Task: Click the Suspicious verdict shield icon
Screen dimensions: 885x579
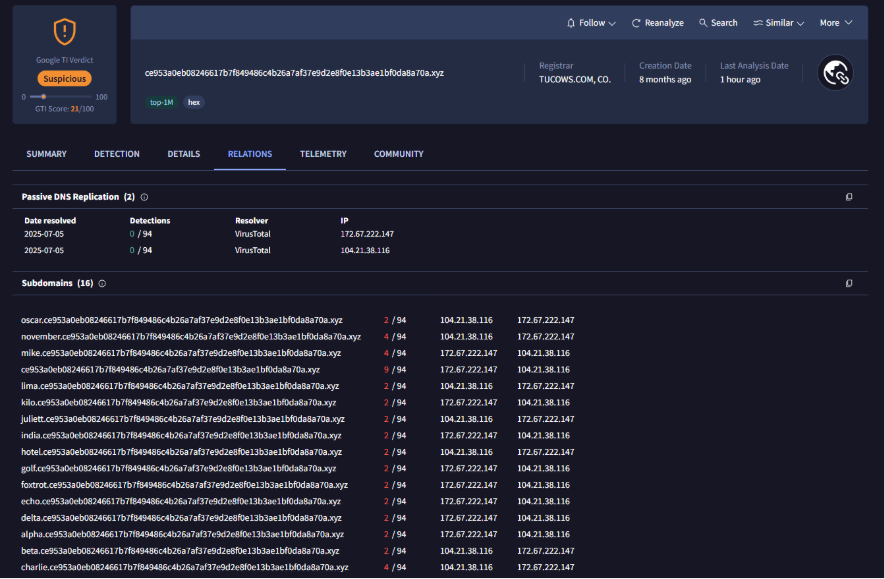Action: pos(64,32)
